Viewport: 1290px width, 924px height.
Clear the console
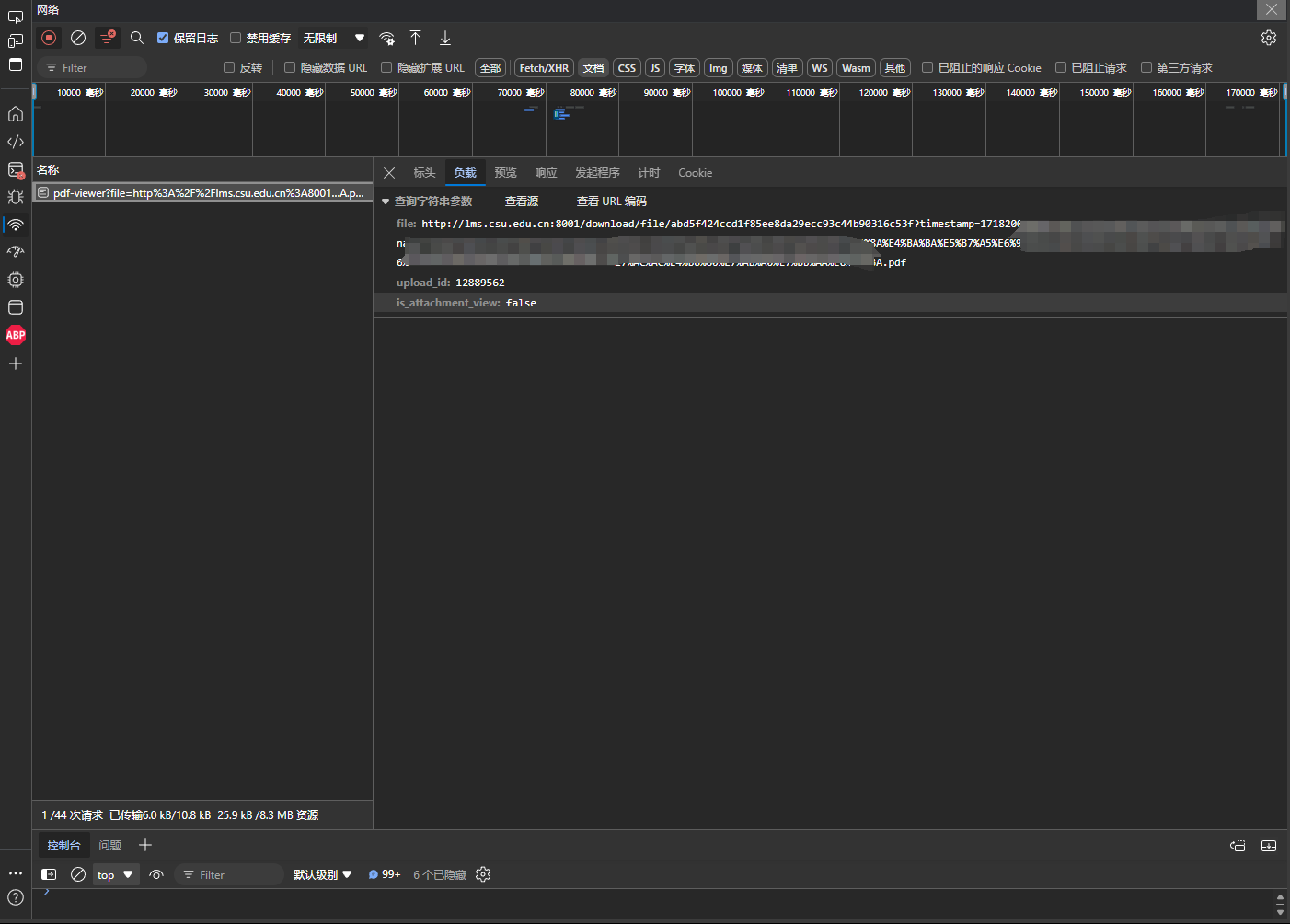[x=78, y=874]
